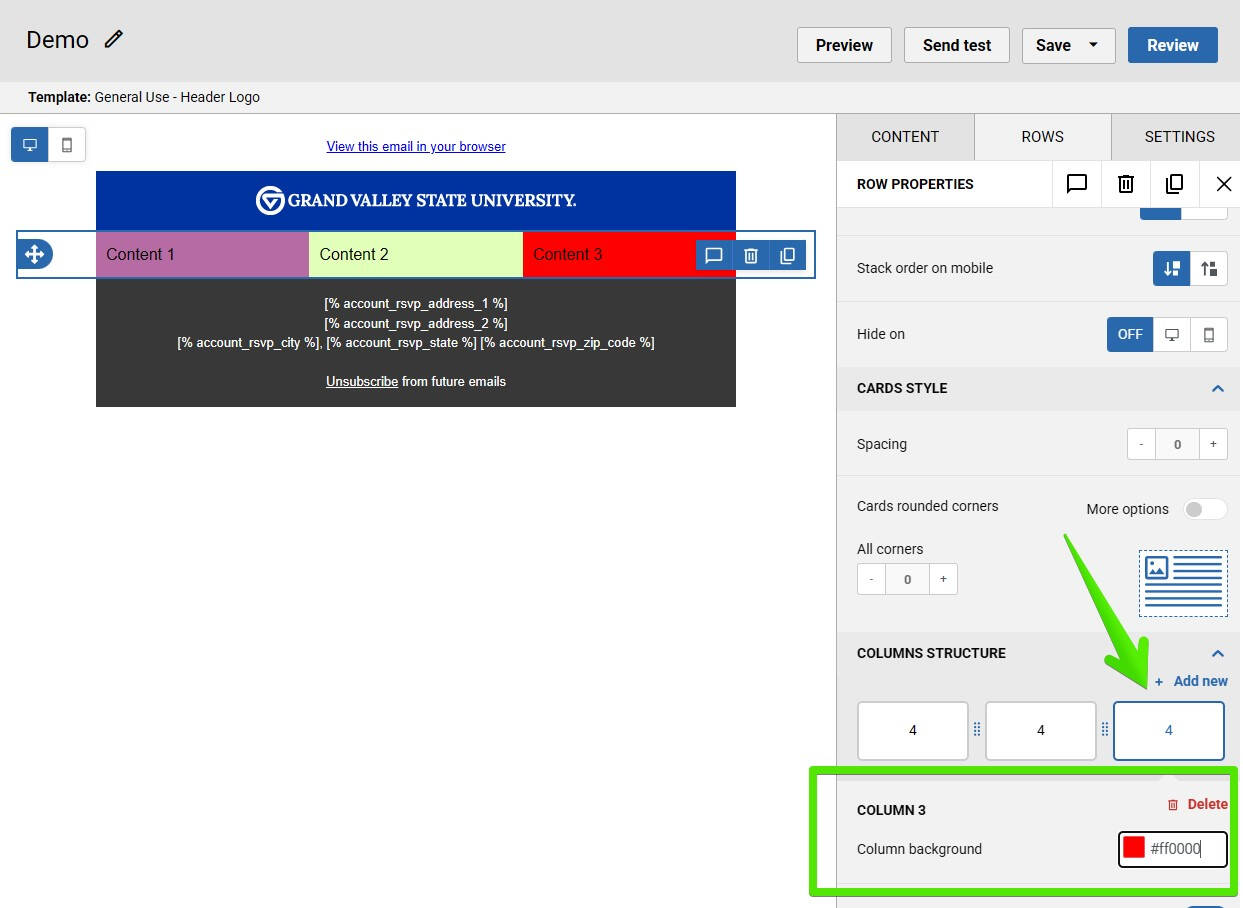Click the pencil to rename the Demo email

tap(113, 39)
